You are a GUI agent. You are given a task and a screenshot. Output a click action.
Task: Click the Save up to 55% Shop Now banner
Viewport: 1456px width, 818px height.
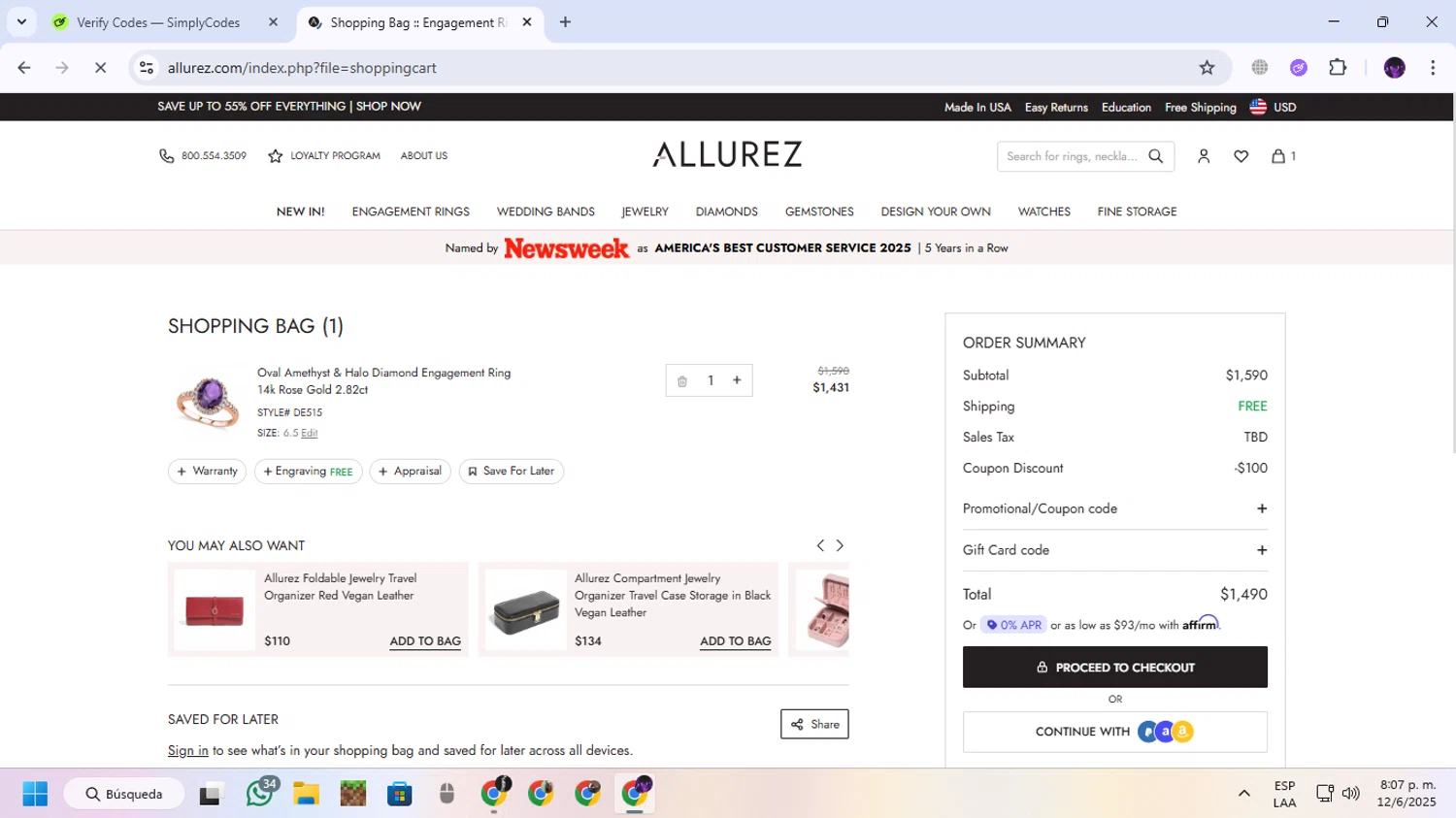point(289,107)
